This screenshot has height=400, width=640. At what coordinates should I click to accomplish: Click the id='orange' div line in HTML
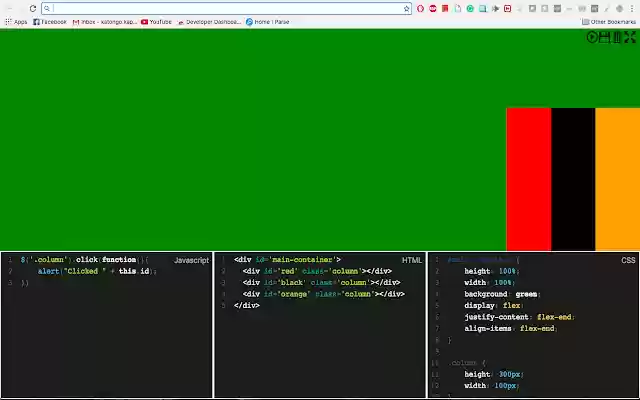[x=324, y=294]
